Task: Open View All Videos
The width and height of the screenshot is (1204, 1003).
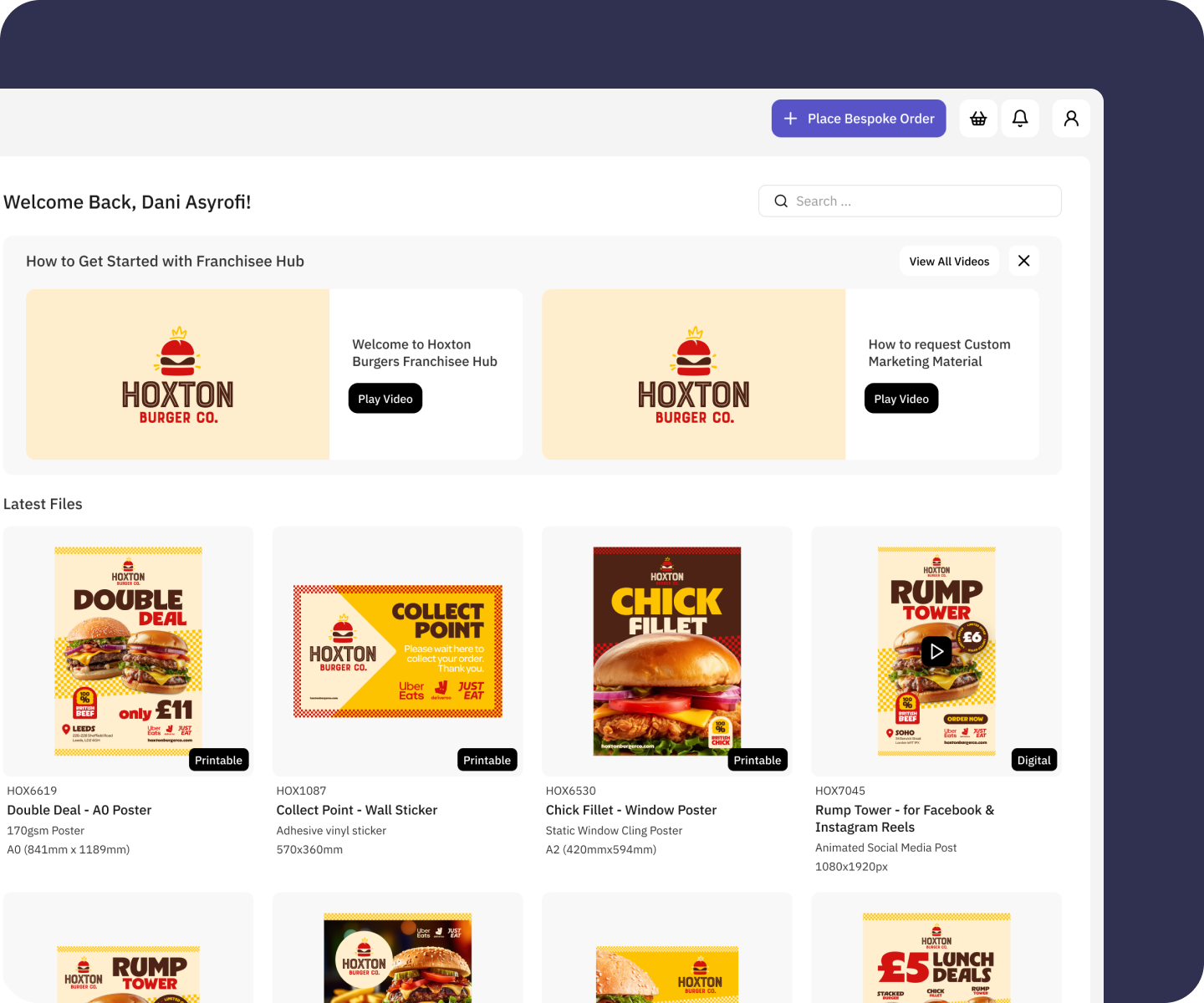Action: point(949,261)
